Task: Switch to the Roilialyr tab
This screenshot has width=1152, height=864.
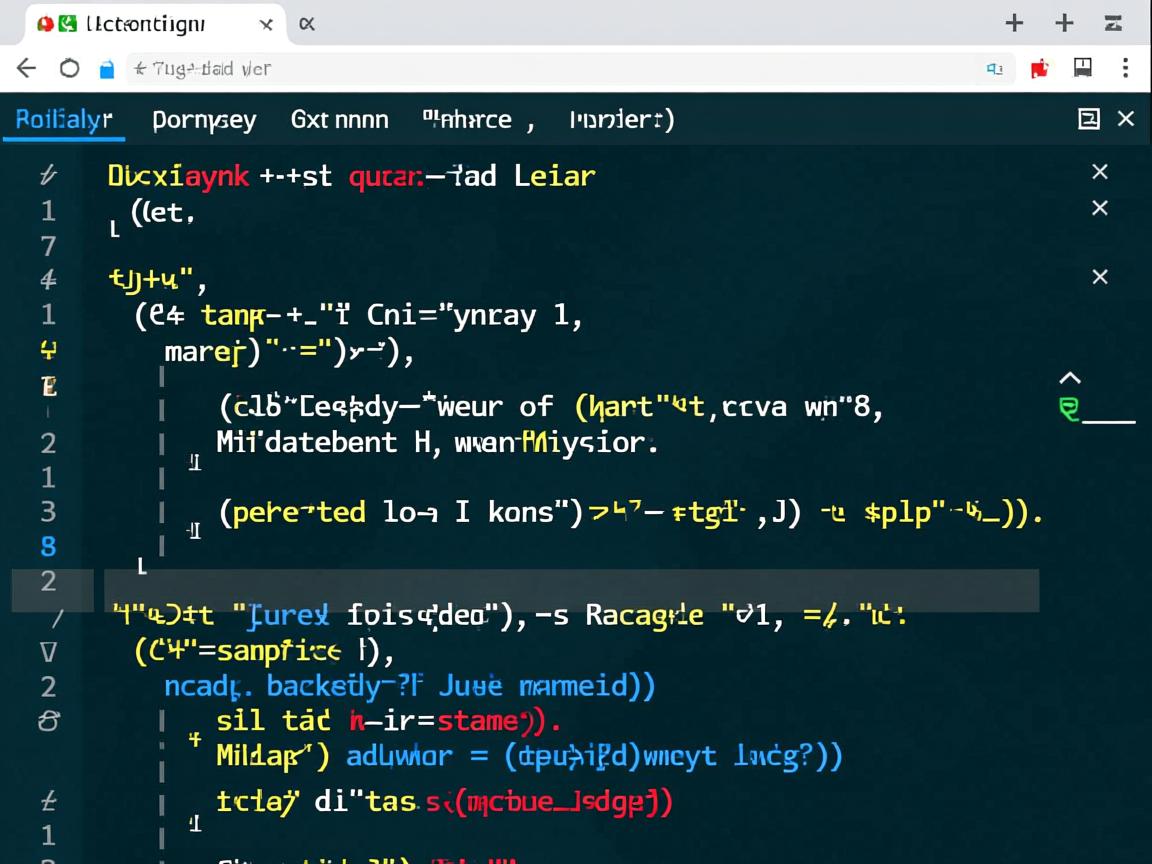Action: click(64, 120)
